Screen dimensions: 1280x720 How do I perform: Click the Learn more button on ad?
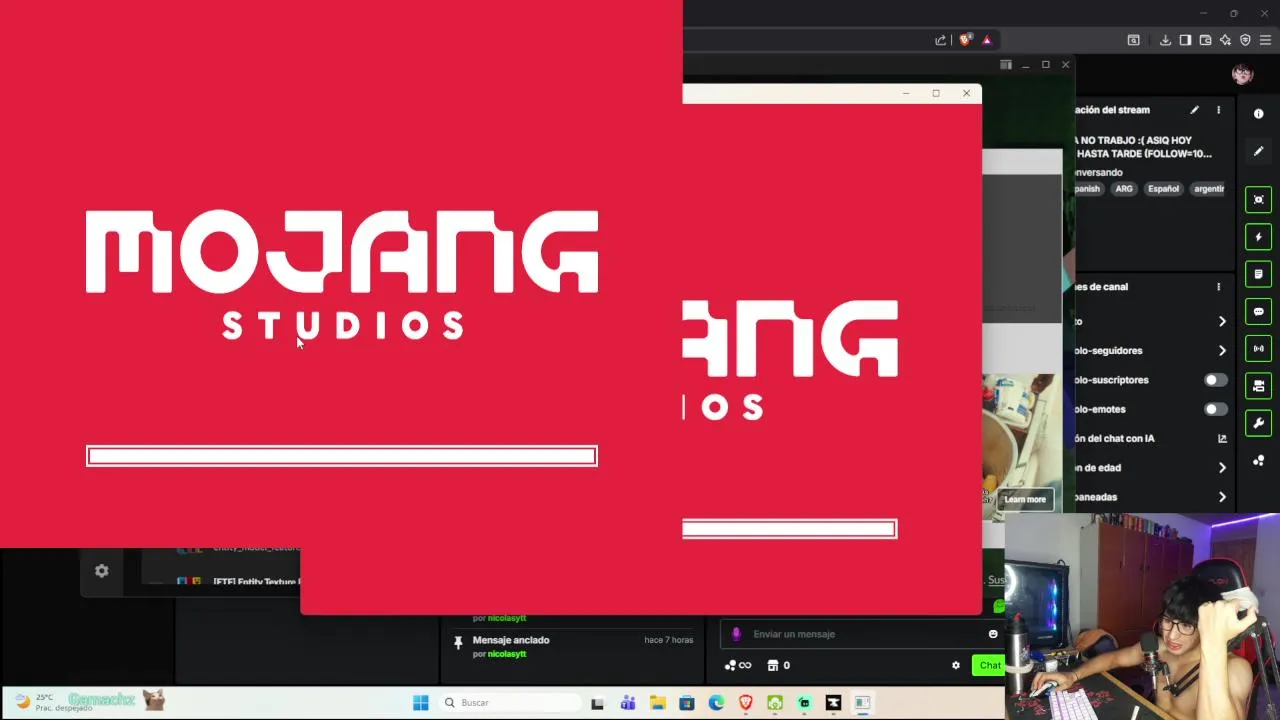point(1025,499)
